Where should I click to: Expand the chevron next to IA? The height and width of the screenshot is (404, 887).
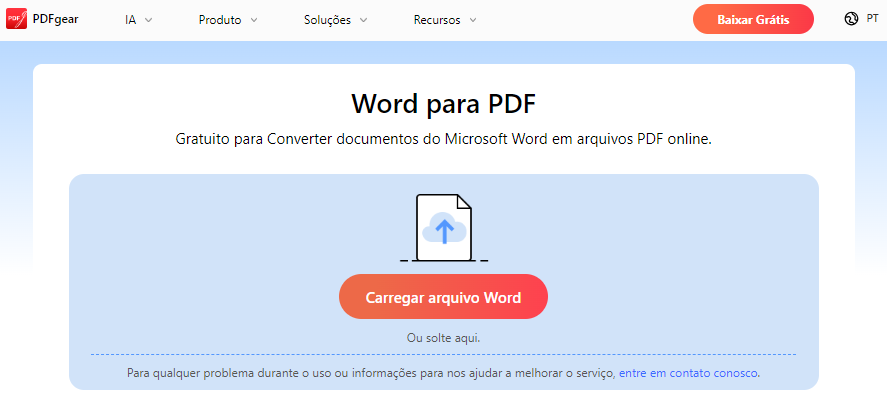[x=149, y=20]
